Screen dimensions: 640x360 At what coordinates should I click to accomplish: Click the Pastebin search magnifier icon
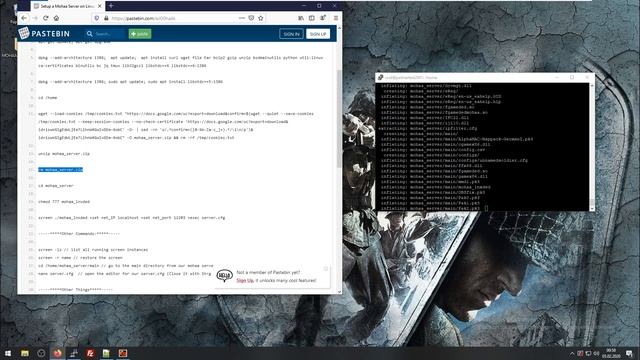point(89,34)
